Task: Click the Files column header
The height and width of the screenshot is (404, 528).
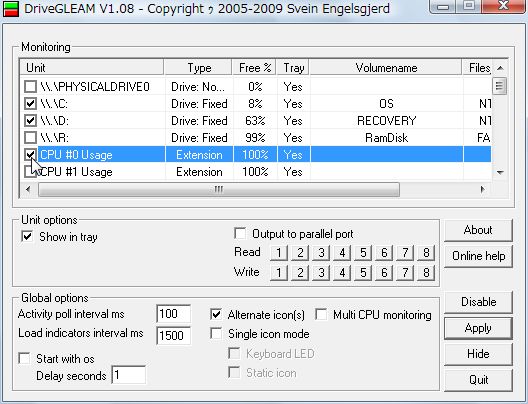Action: pos(477,68)
